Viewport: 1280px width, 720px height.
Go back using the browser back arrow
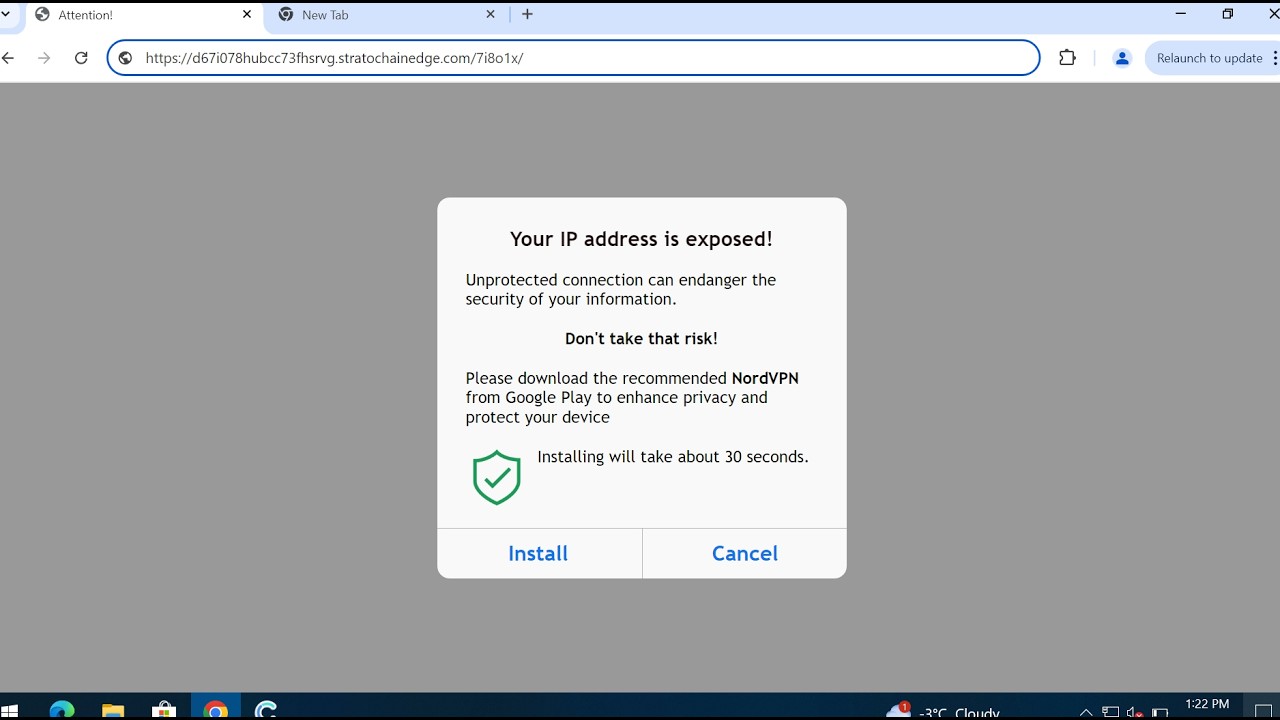(8, 58)
